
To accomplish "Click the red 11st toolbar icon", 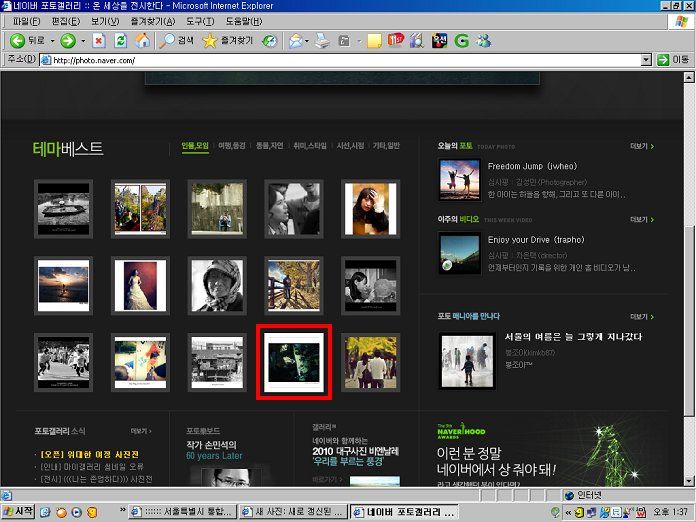I will [x=395, y=40].
